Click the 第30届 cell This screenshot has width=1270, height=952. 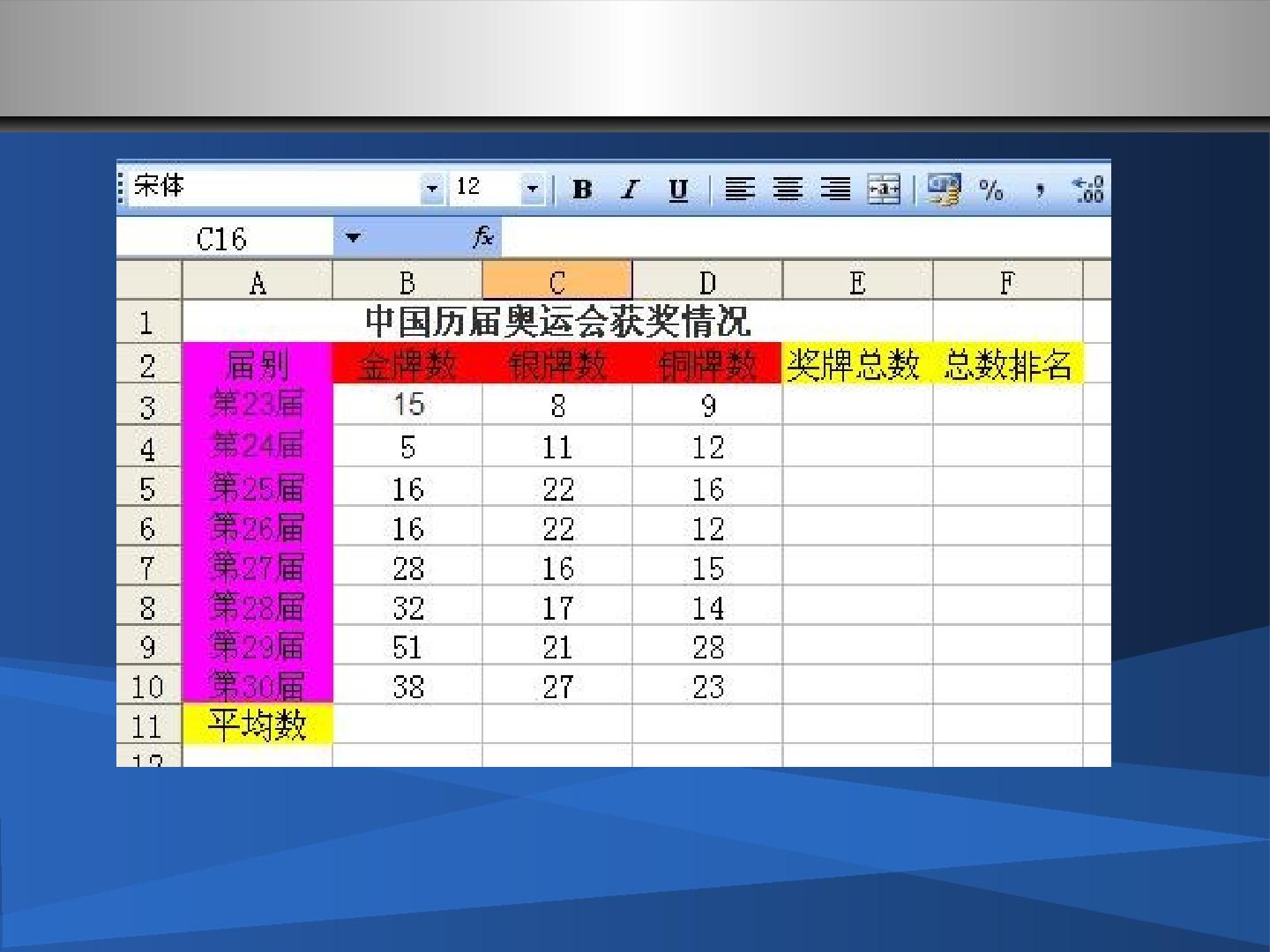258,685
